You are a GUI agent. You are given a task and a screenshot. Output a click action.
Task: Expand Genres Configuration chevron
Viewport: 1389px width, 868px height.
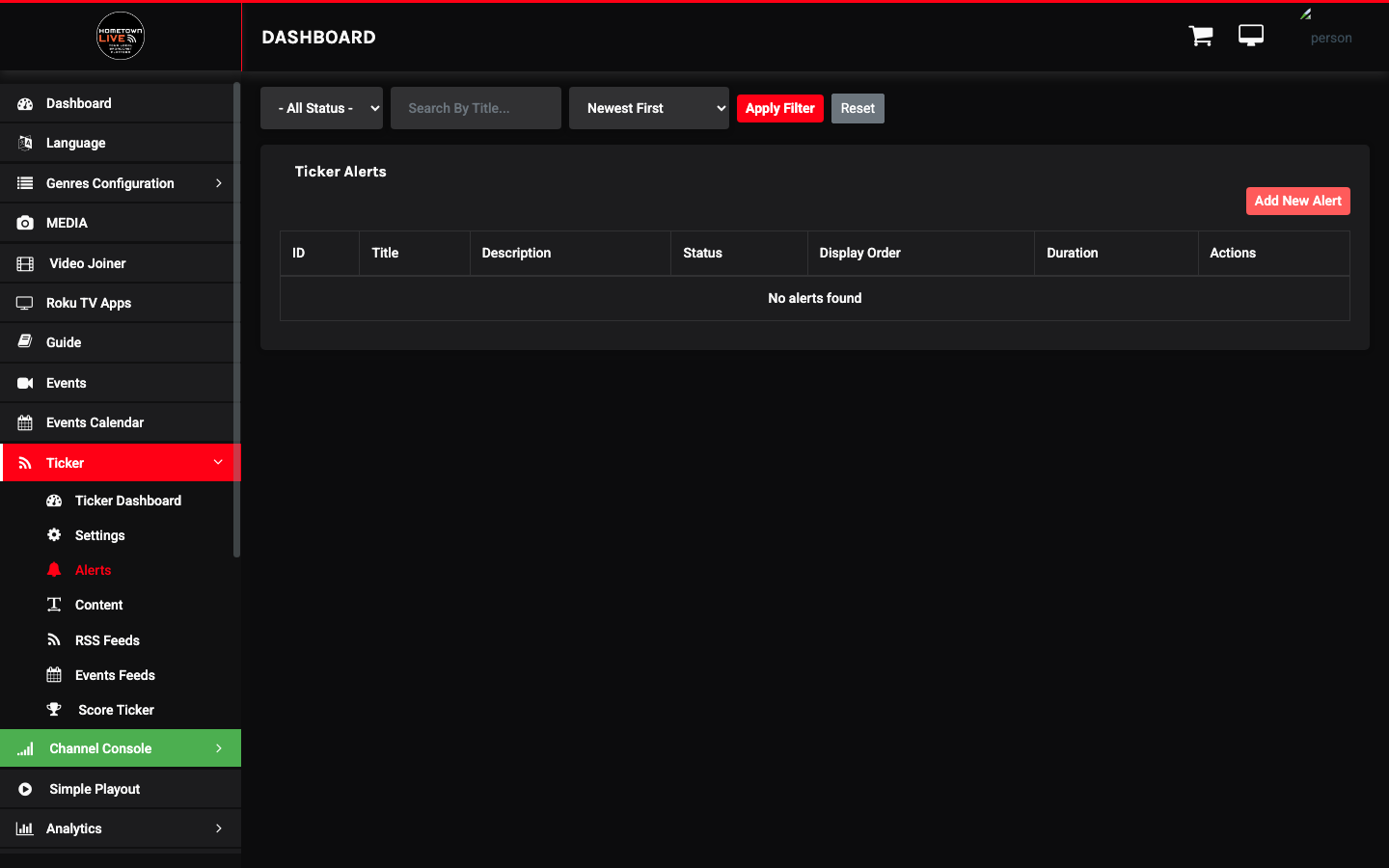pos(219,183)
